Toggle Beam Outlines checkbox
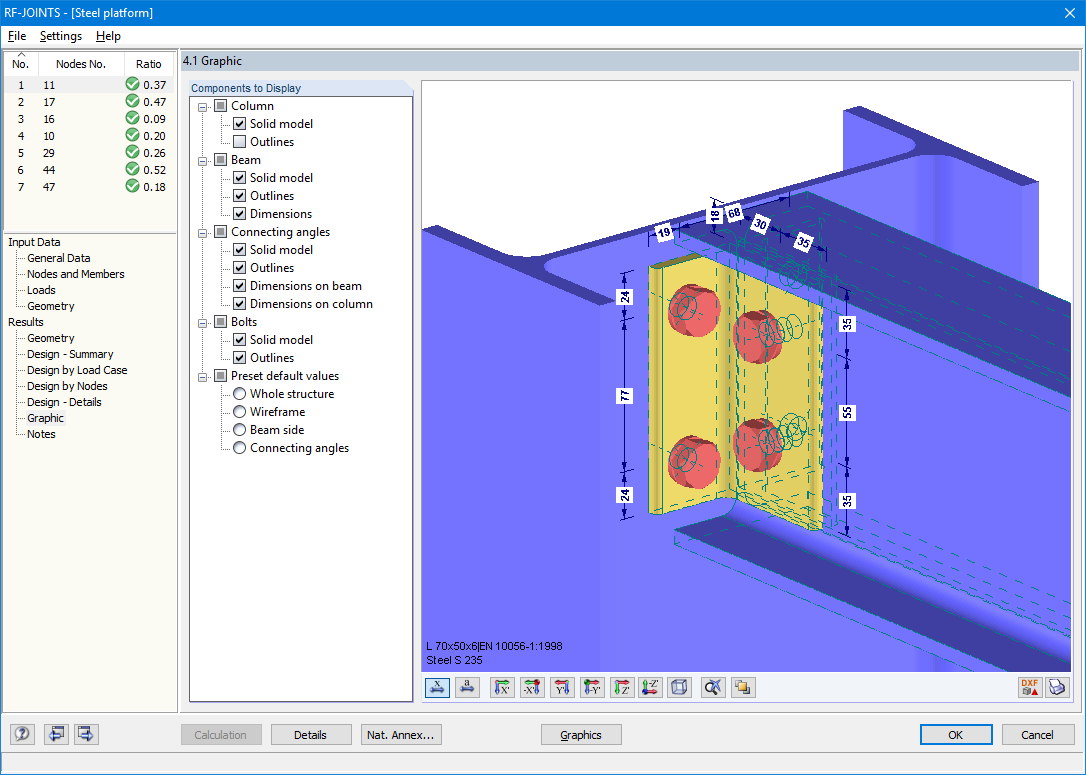 [x=240, y=196]
